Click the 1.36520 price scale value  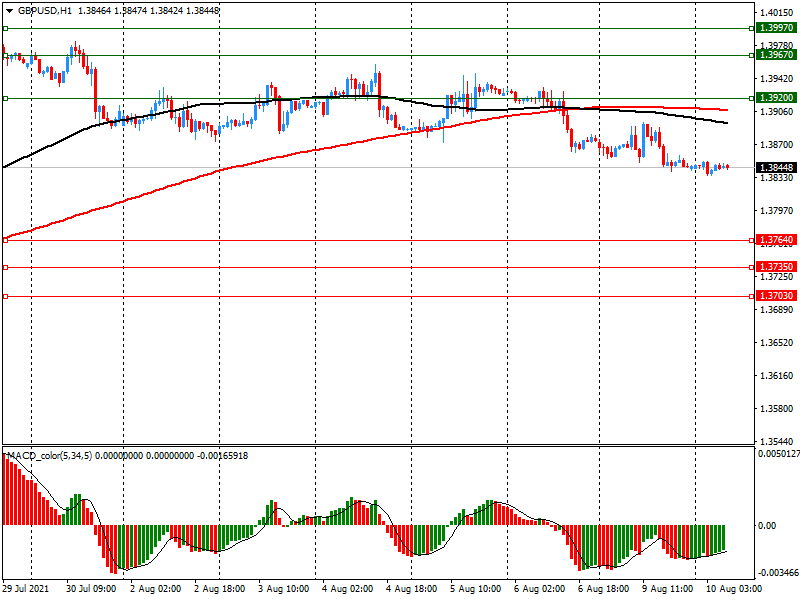(x=777, y=343)
